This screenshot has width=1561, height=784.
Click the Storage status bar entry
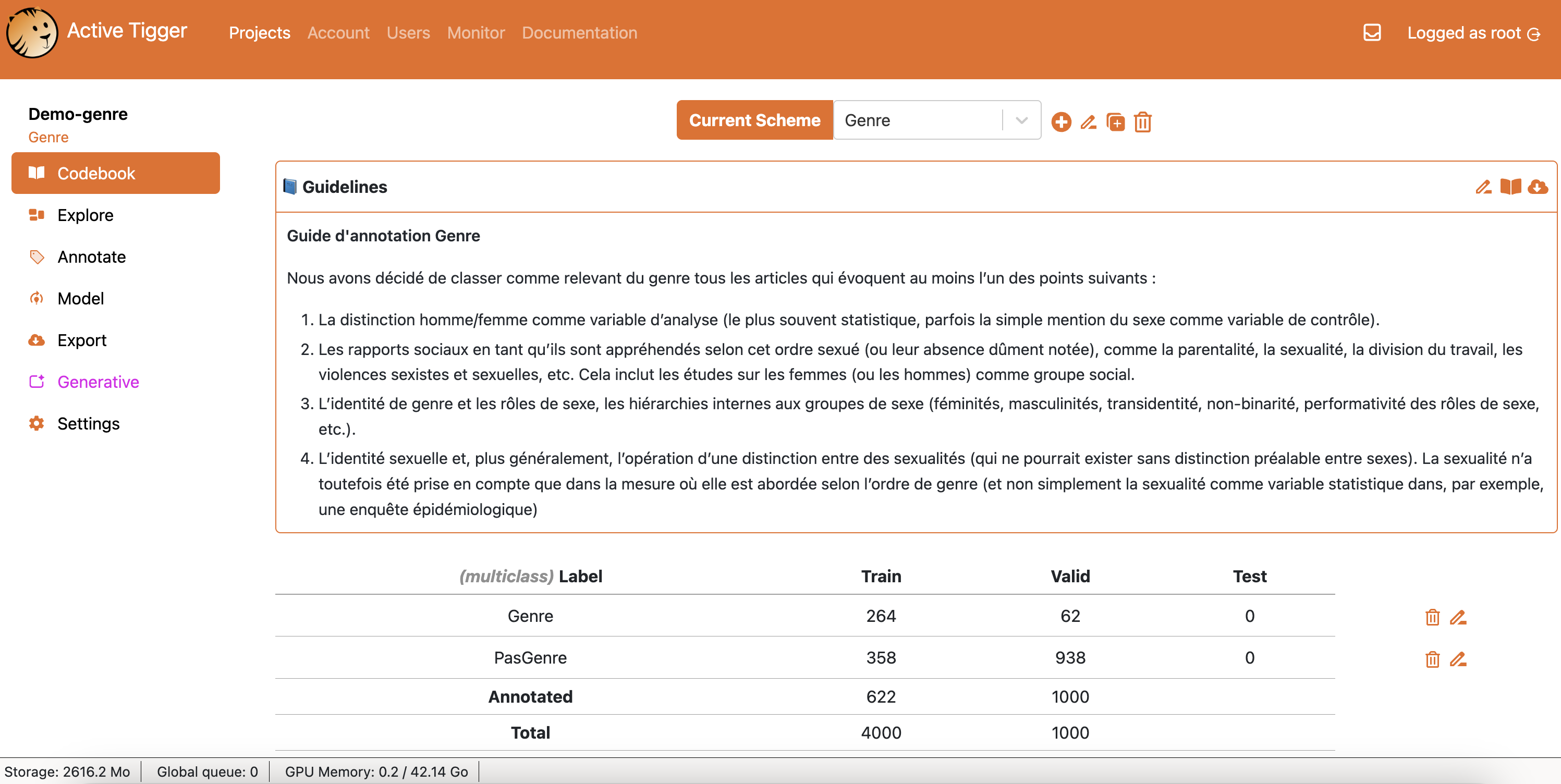67,771
